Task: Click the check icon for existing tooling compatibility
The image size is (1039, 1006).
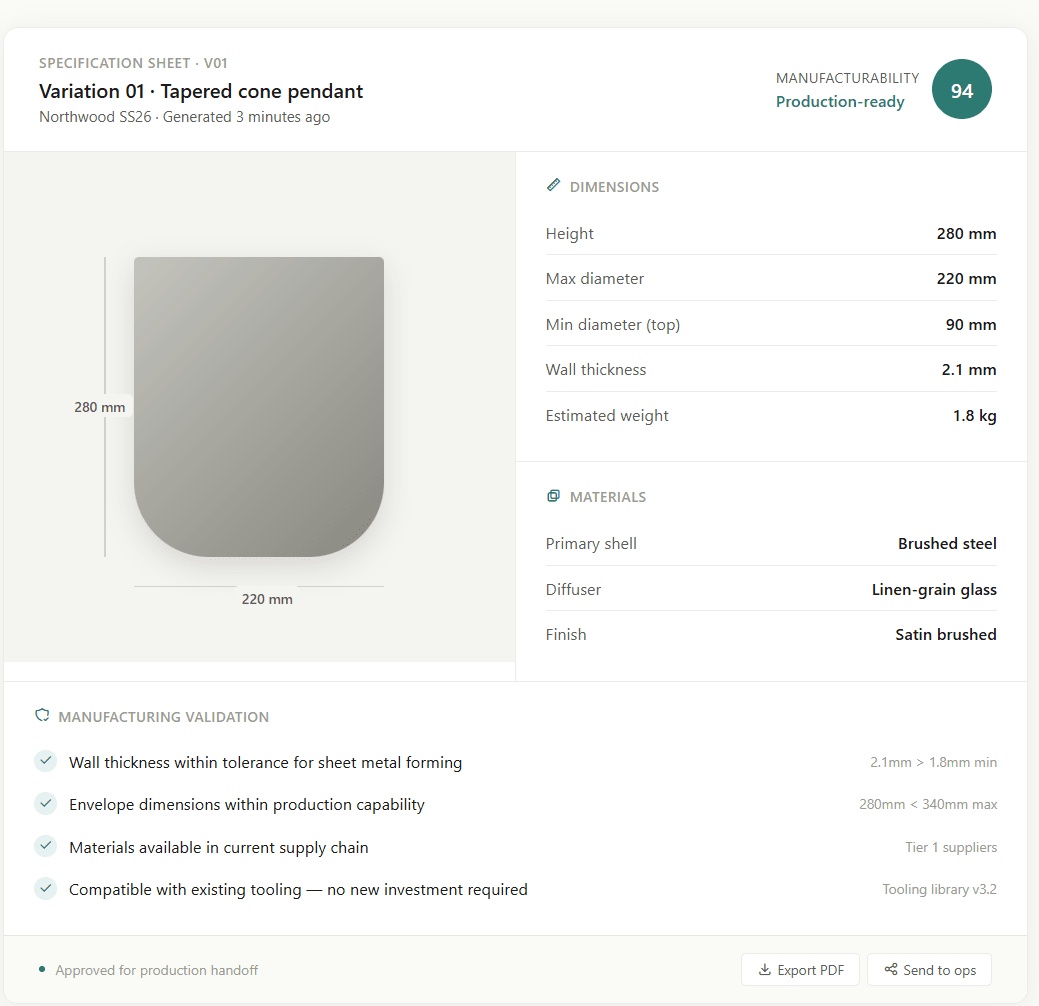Action: point(46,888)
